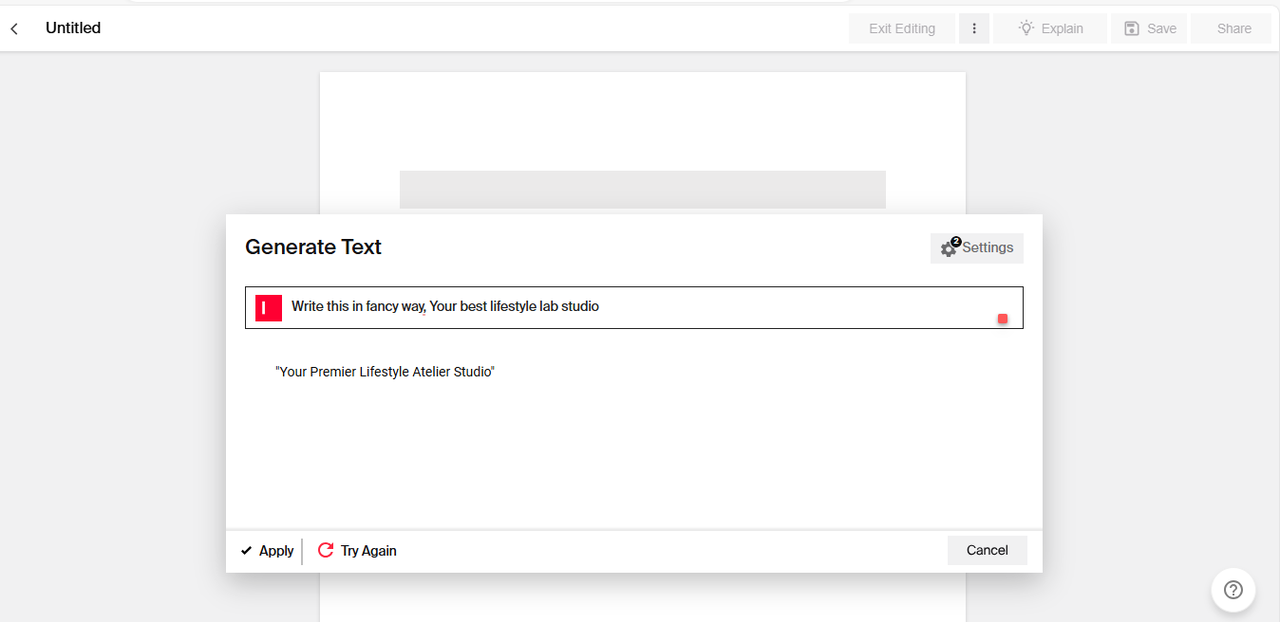Stop generation with the red square button

[x=1003, y=319]
